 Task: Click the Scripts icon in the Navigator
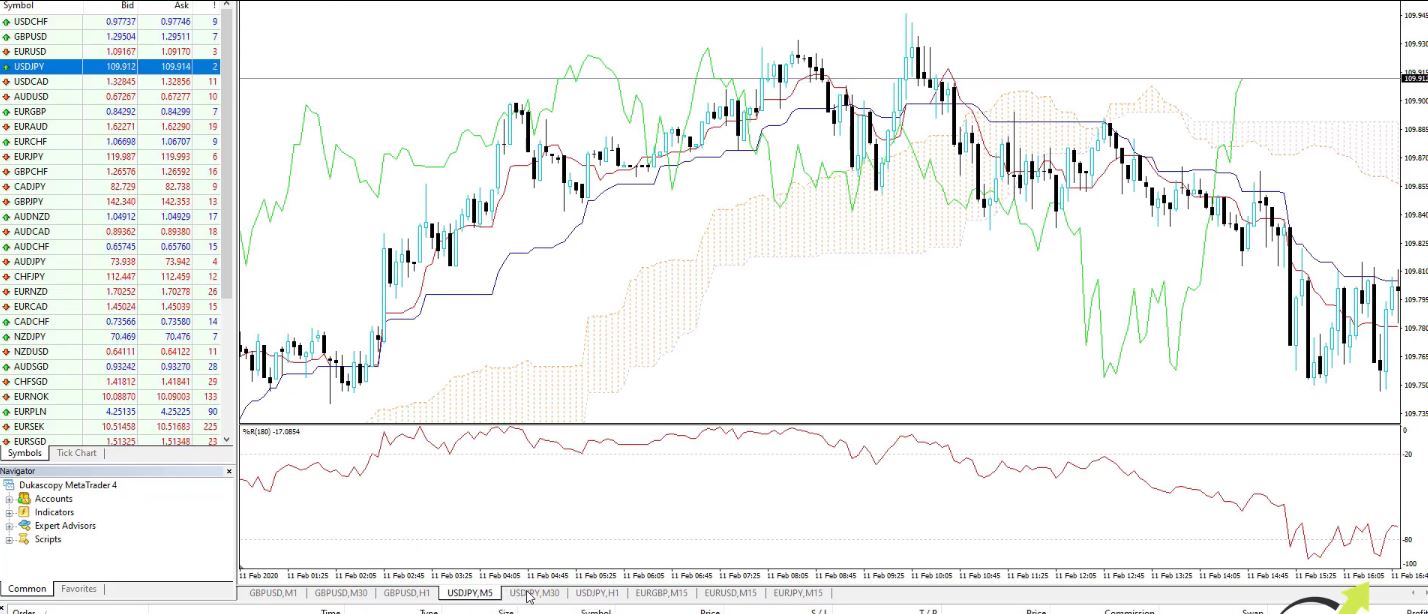pos(26,539)
